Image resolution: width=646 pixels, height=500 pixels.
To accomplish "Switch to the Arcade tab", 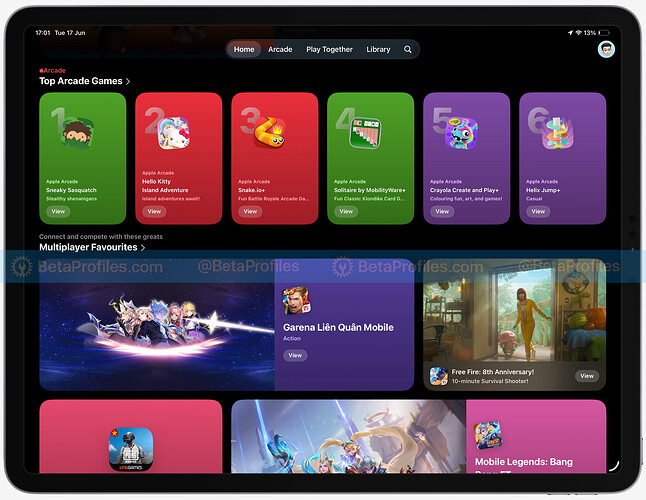I will coord(280,49).
